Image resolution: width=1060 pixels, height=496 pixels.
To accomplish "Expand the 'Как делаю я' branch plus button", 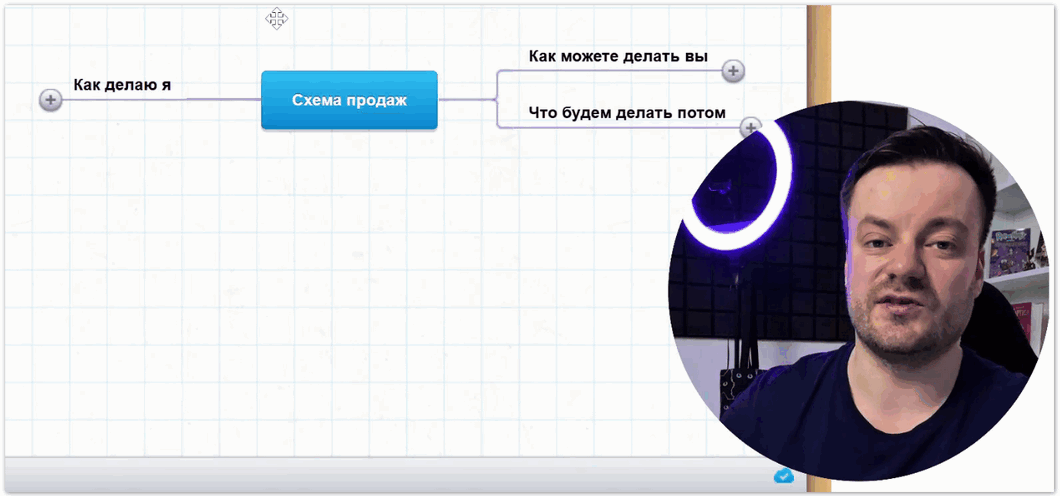I will point(50,100).
